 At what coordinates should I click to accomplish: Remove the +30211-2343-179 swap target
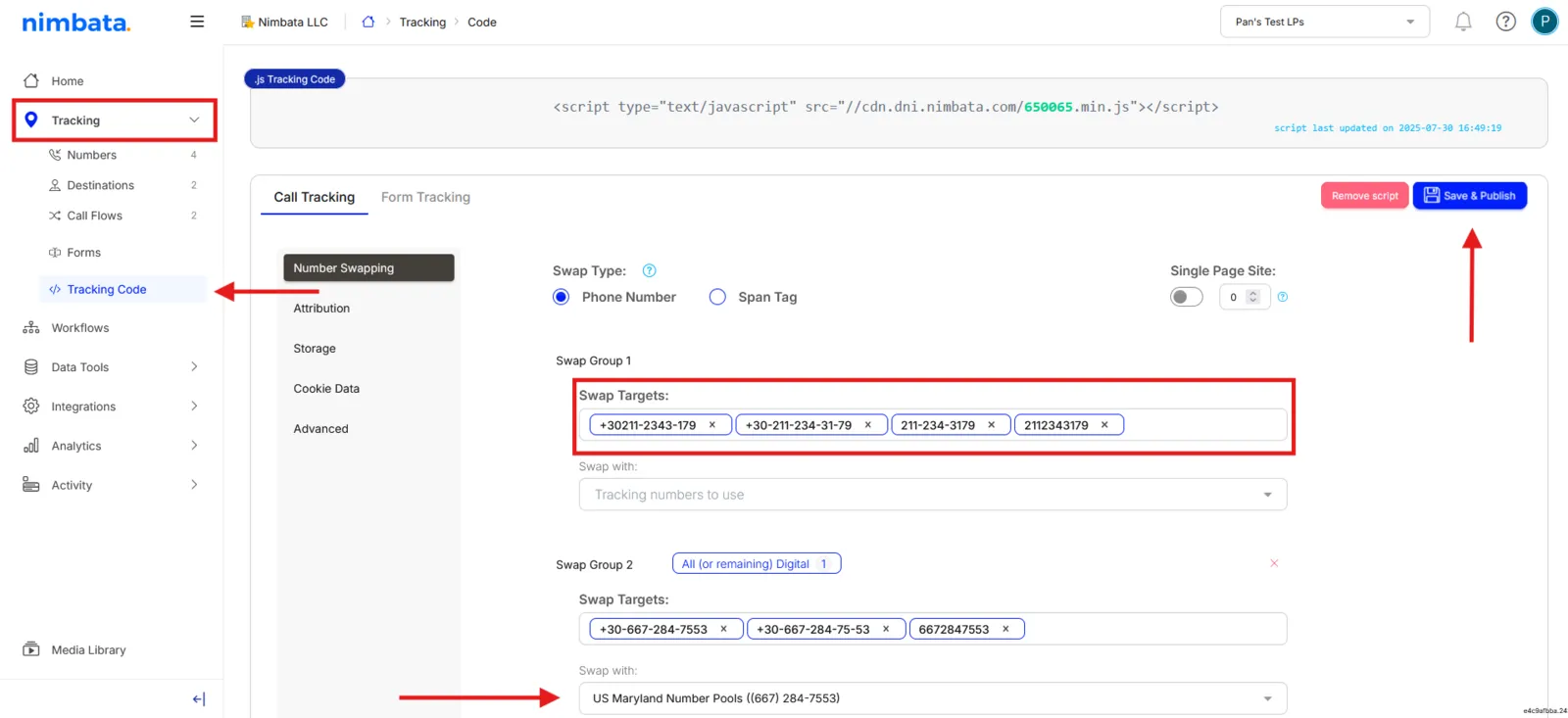tap(712, 425)
